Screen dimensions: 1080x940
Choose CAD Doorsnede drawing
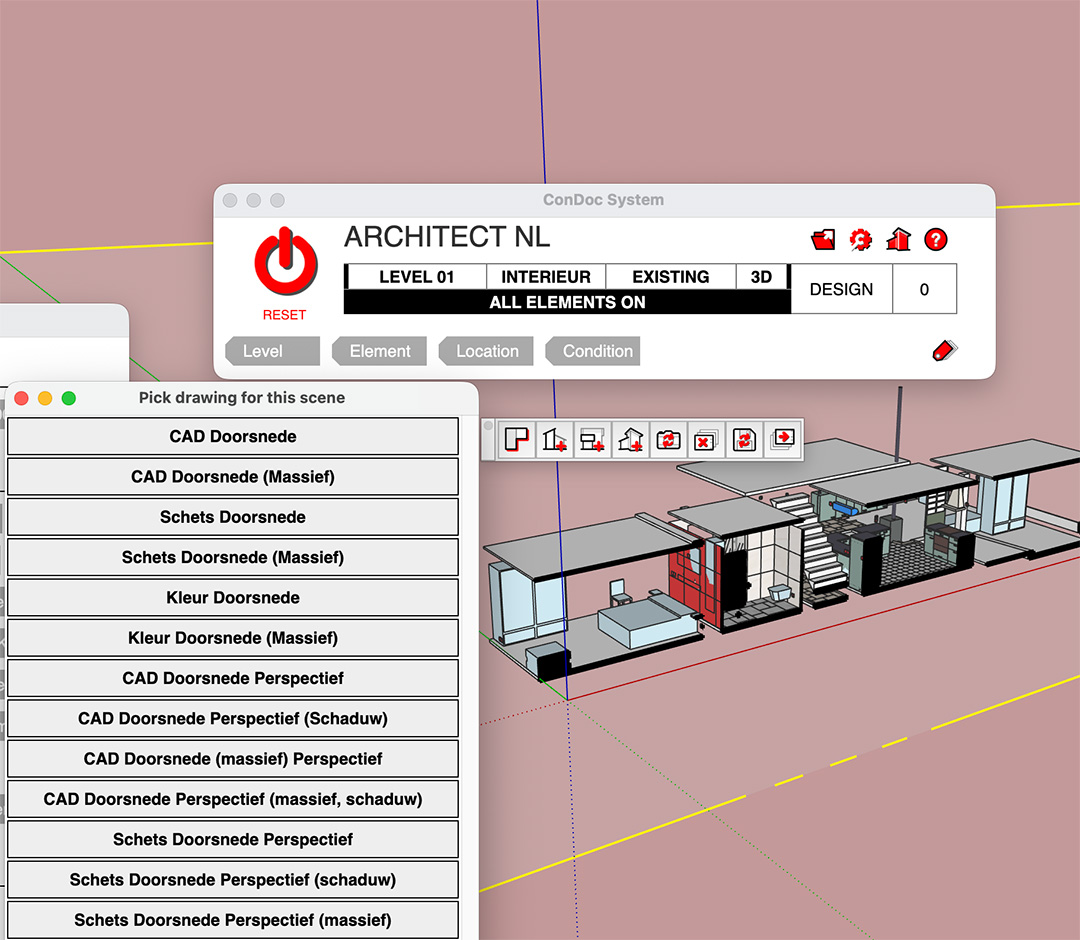233,437
